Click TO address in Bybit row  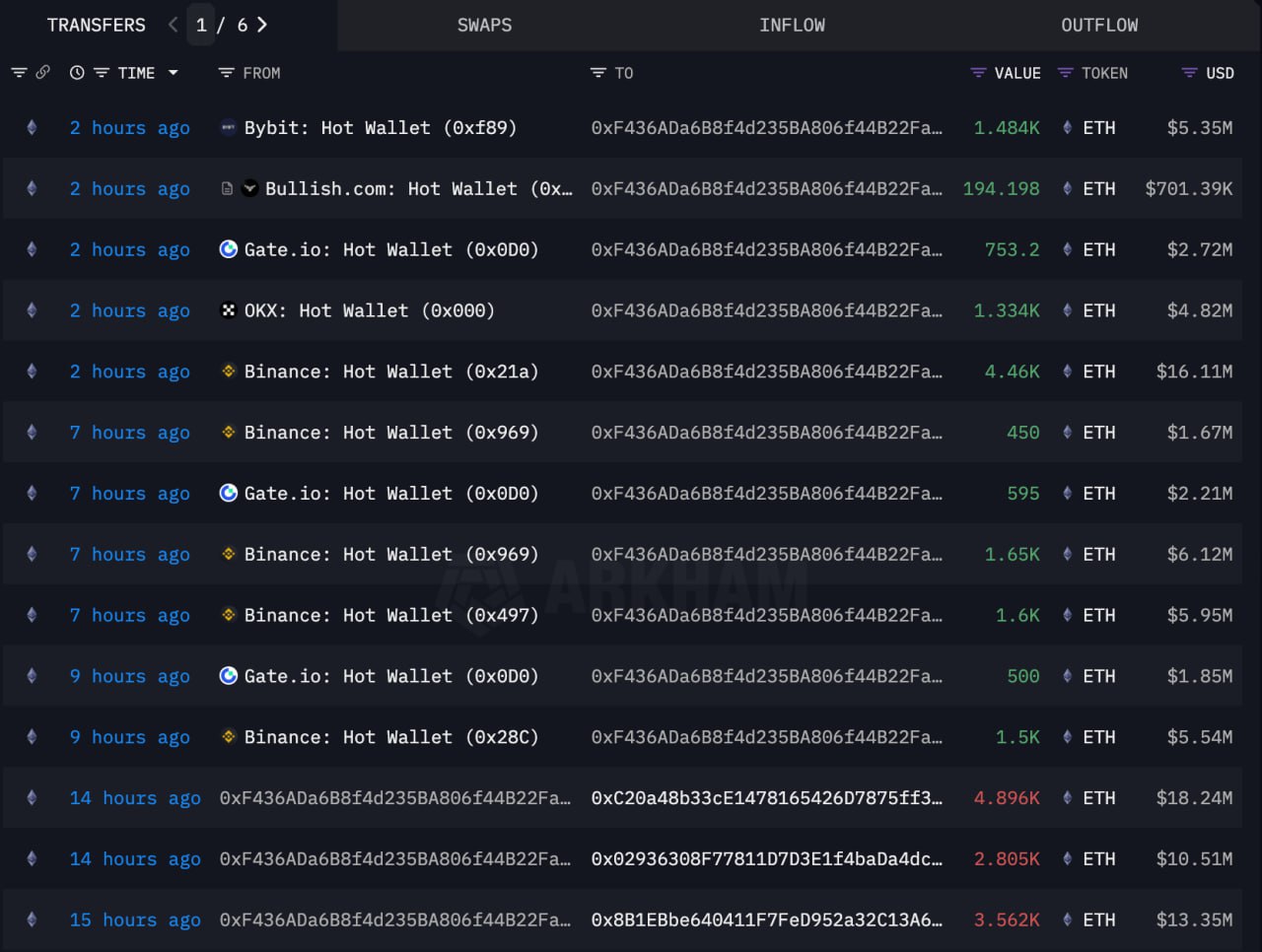point(766,127)
